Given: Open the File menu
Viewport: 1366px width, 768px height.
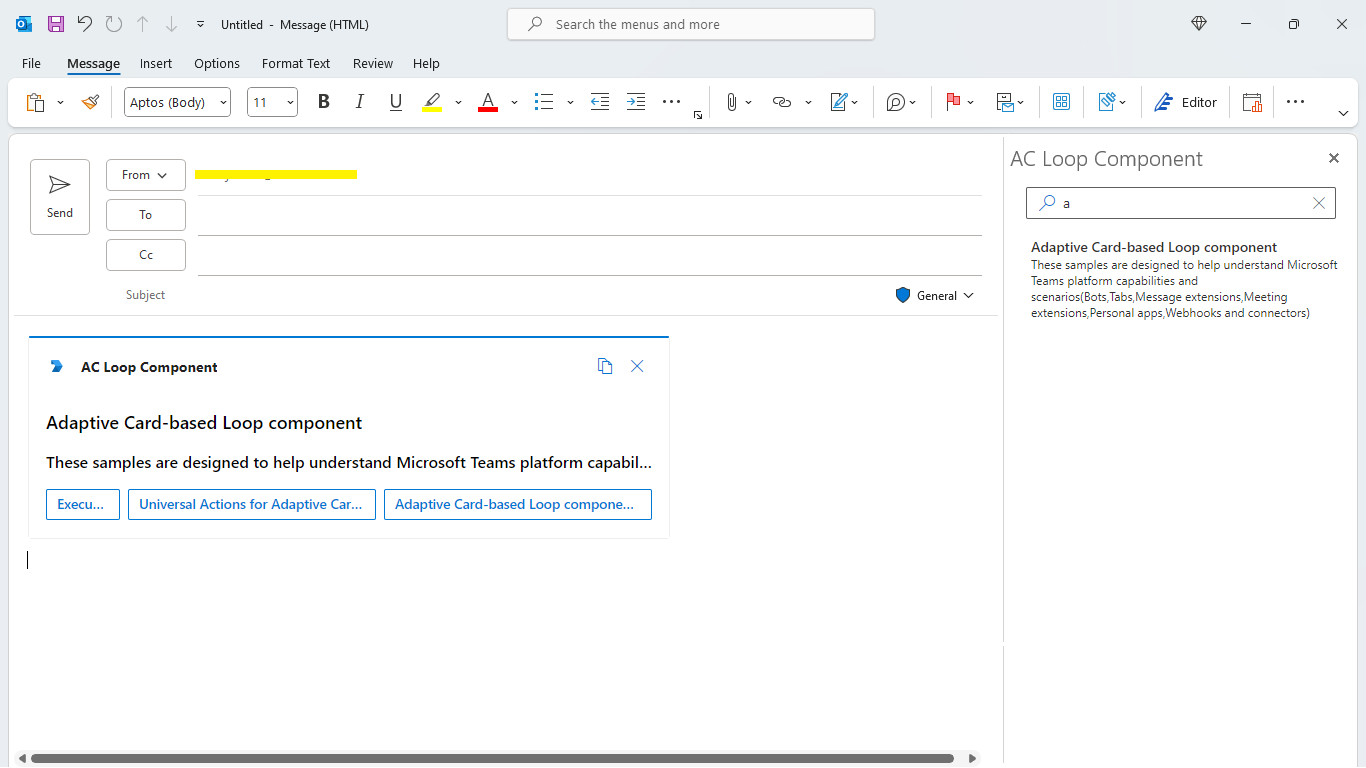Looking at the screenshot, I should [x=31, y=63].
